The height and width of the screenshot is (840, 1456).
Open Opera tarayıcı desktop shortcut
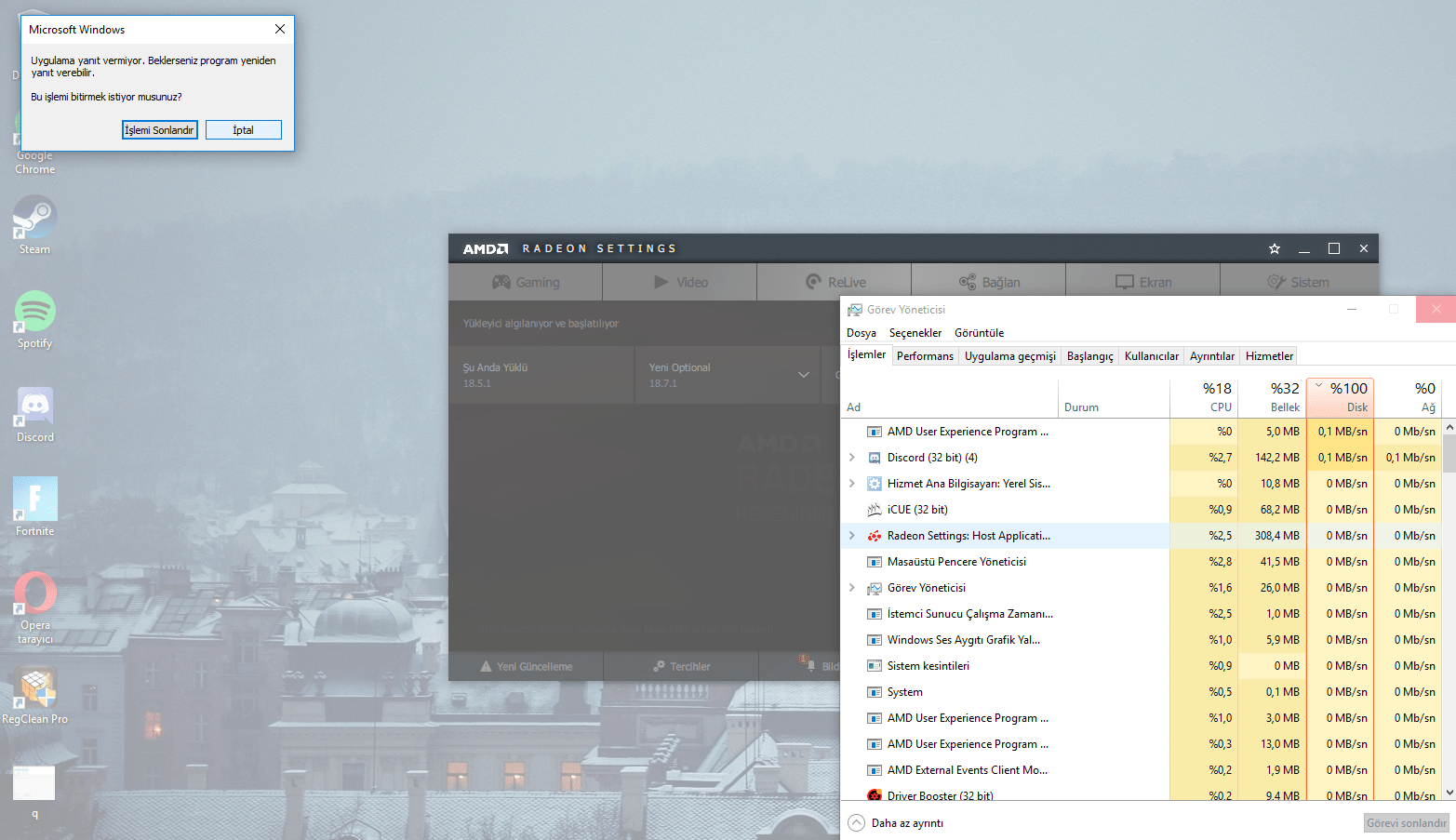tap(35, 608)
